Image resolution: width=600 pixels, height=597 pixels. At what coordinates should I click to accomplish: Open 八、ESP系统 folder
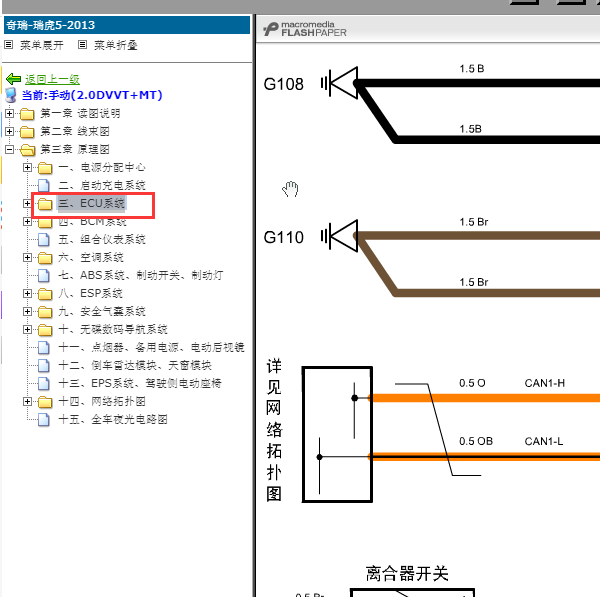pyautogui.click(x=90, y=293)
